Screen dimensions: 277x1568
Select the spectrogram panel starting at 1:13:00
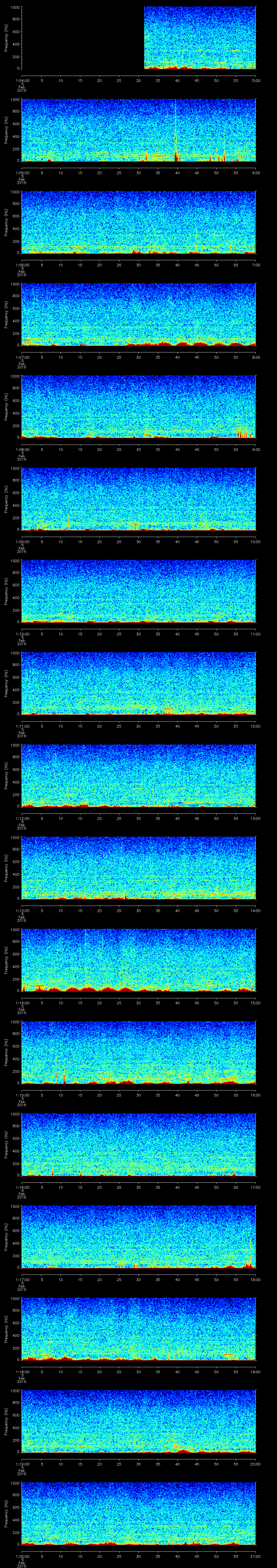pos(139,868)
